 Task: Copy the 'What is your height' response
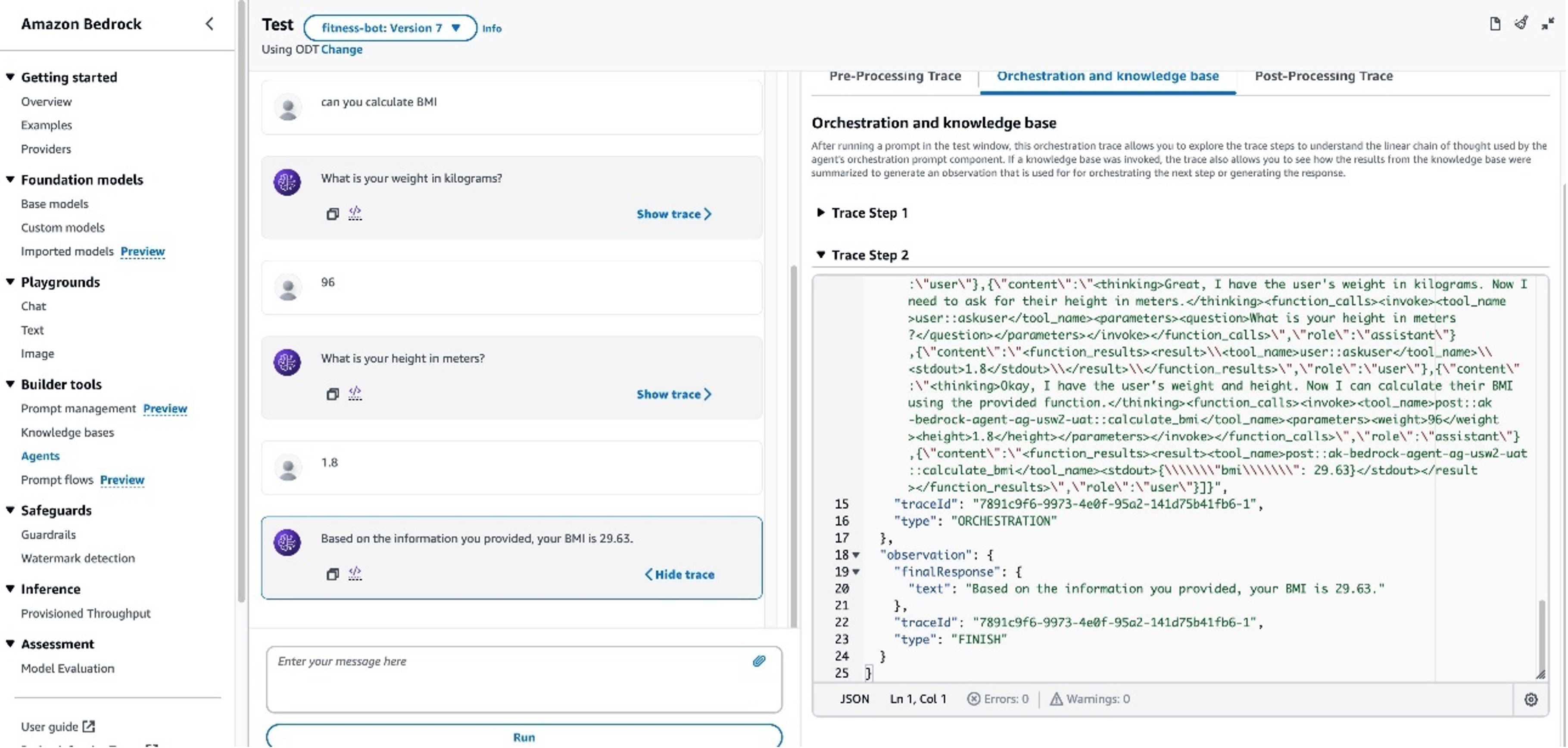(332, 394)
